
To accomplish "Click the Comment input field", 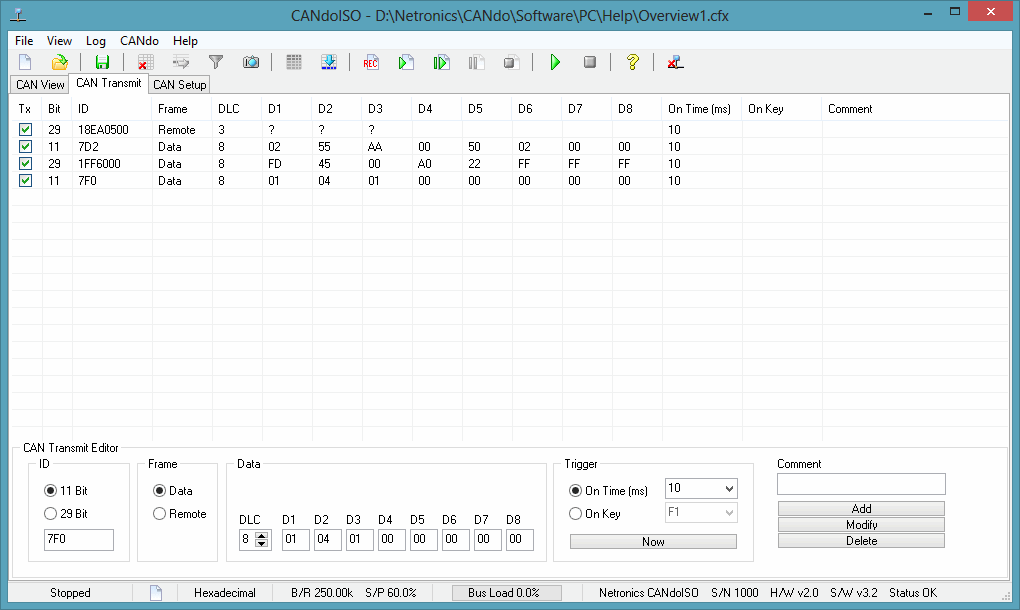I will pyautogui.click(x=861, y=484).
